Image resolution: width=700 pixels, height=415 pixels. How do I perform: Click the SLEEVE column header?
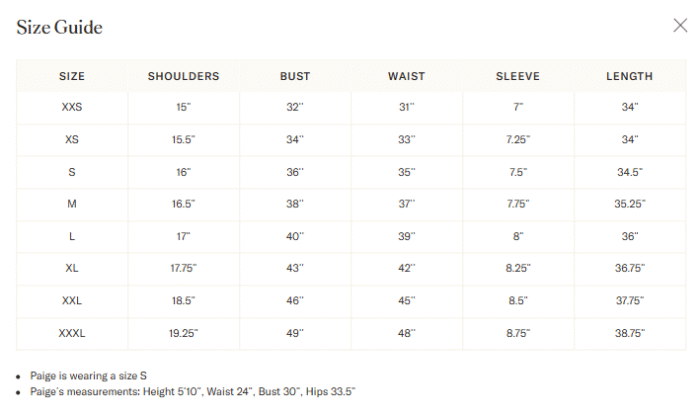pos(518,76)
